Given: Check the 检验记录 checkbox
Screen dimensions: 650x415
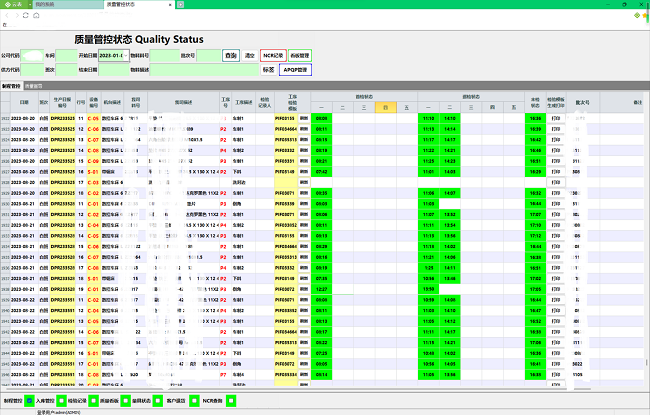Looking at the screenshot, I should point(94,401).
